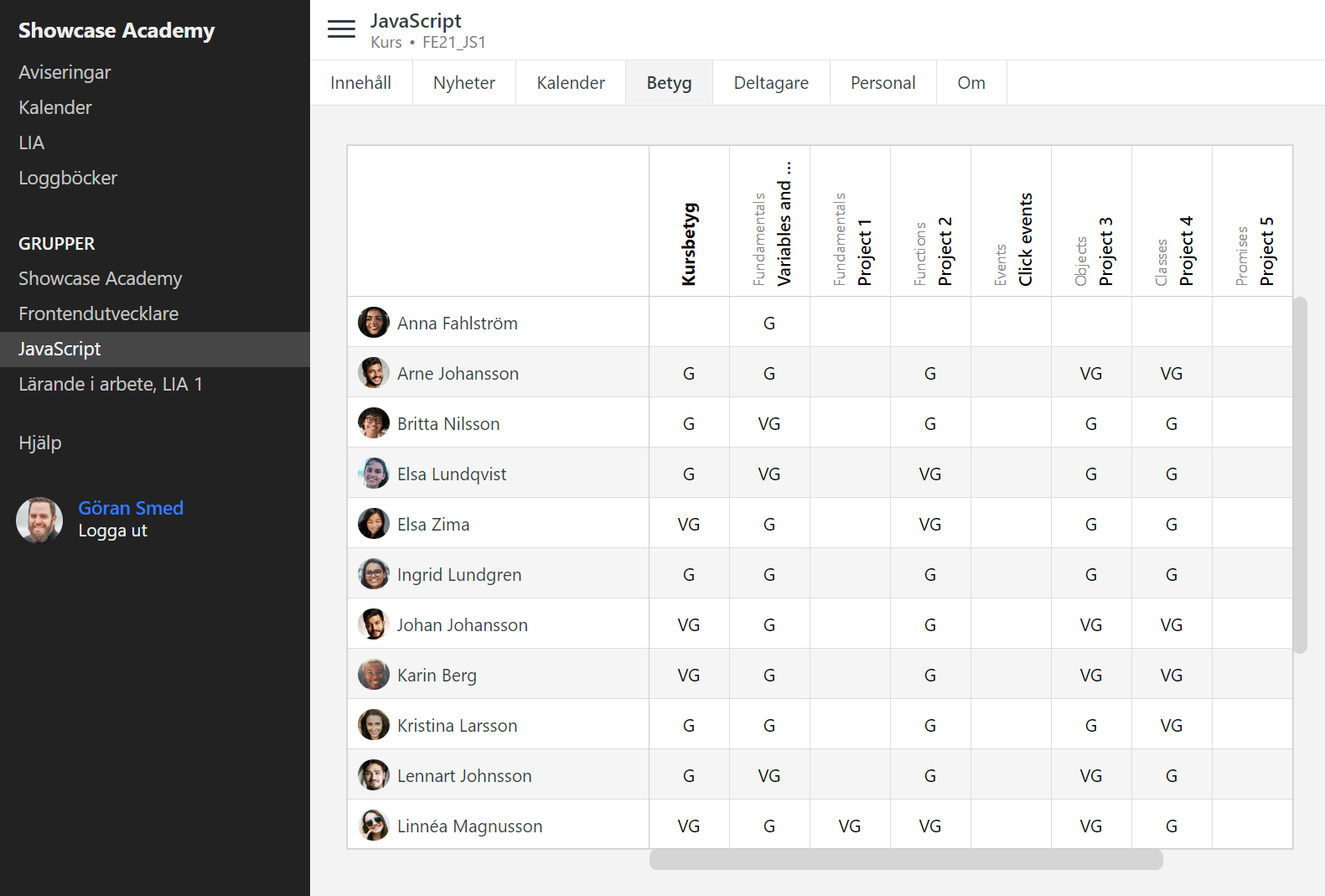
Task: Open the Innehåll tab
Action: point(360,83)
